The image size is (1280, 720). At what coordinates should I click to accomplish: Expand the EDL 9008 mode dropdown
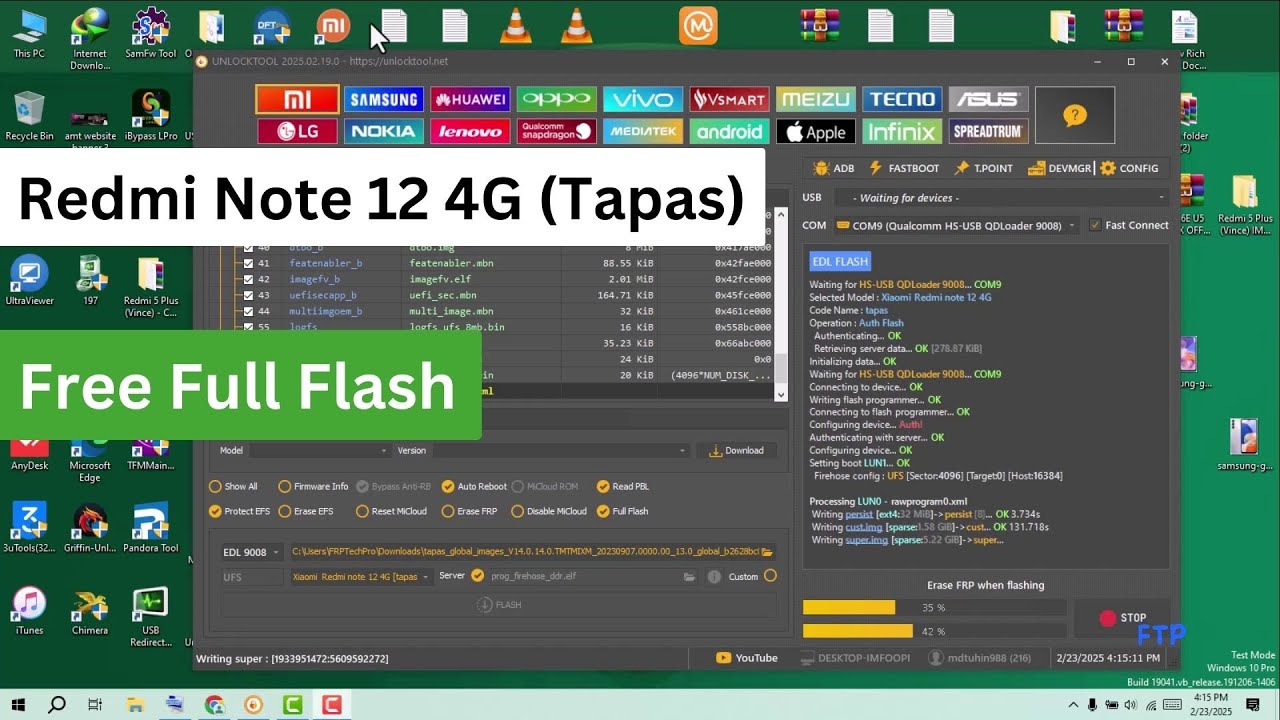pos(253,552)
